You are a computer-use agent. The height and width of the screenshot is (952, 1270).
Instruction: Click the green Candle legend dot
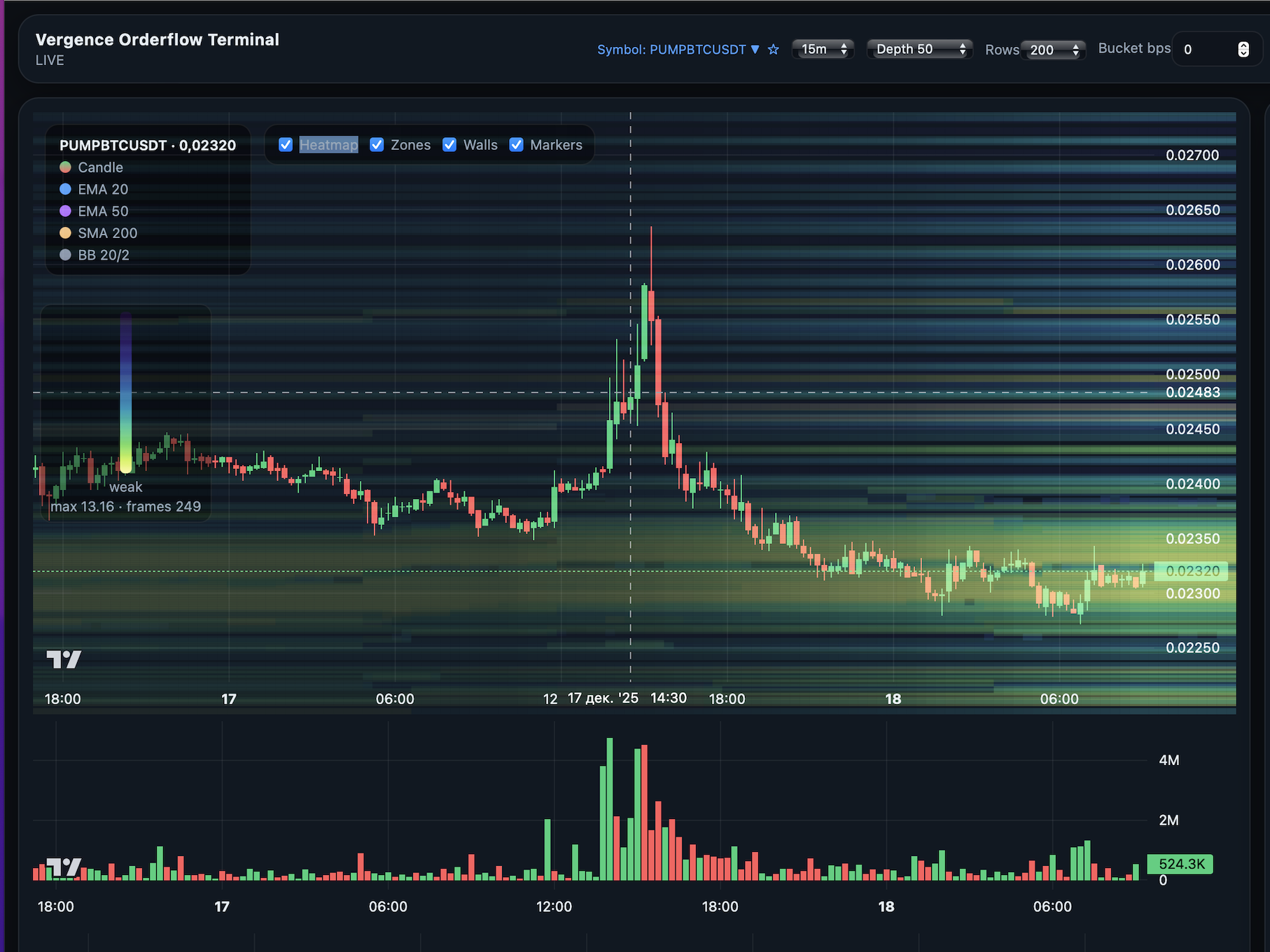click(65, 167)
